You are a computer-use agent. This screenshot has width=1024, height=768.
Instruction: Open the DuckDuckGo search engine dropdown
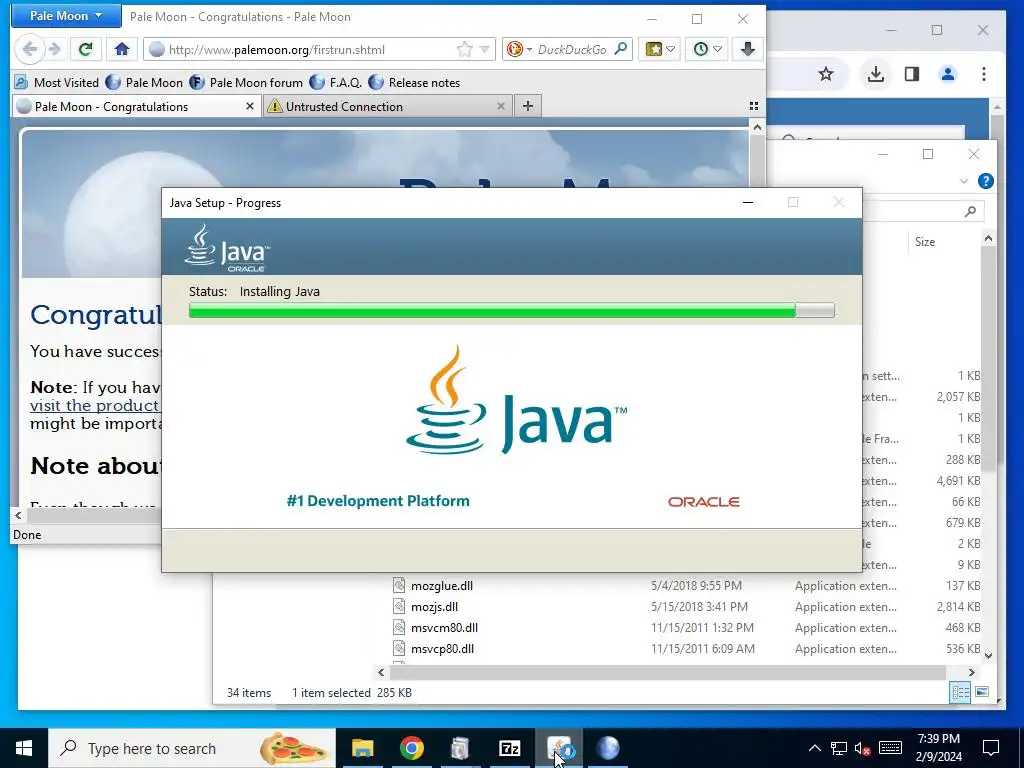[519, 49]
